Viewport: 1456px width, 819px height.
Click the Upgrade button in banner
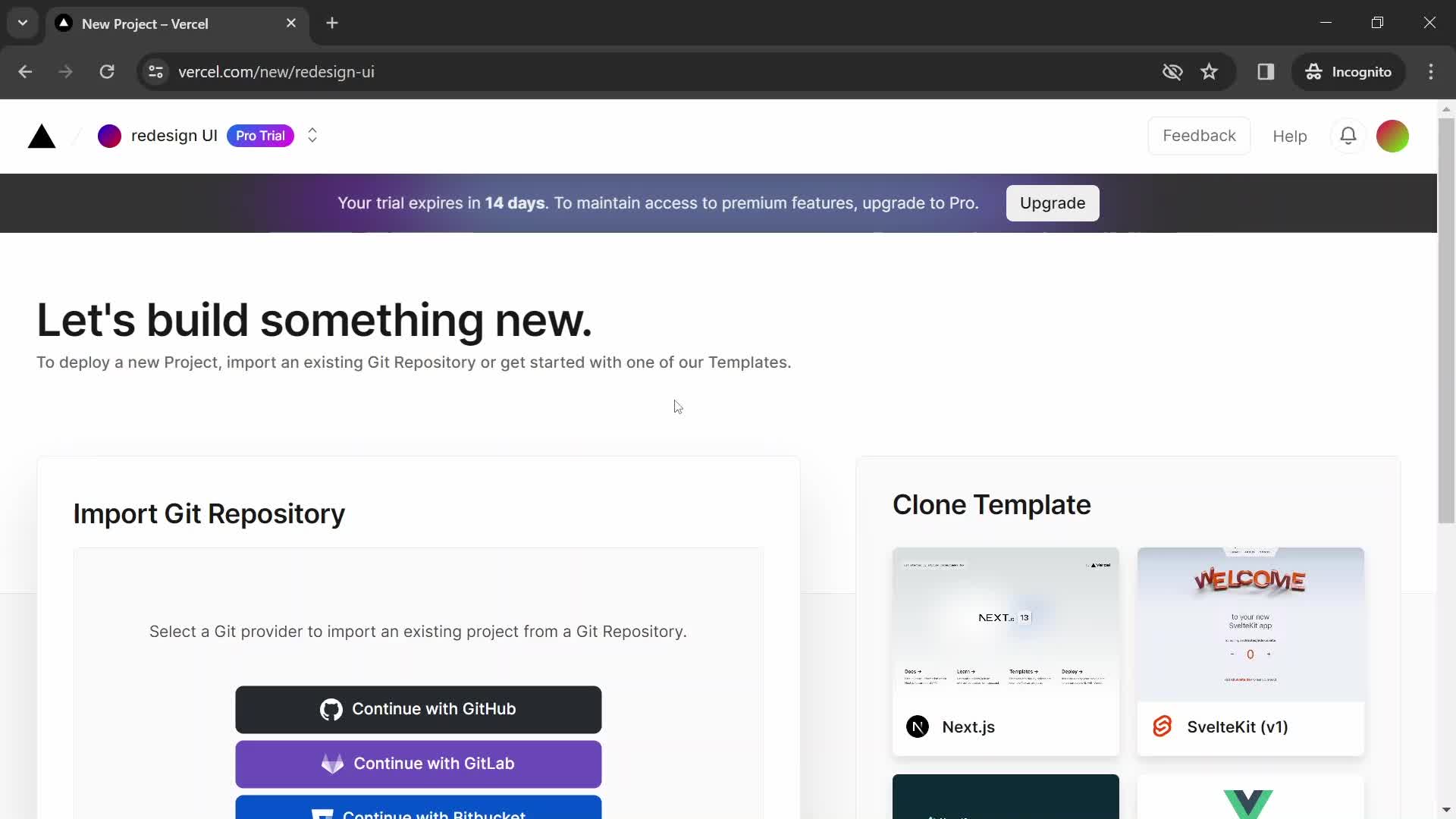click(x=1053, y=203)
